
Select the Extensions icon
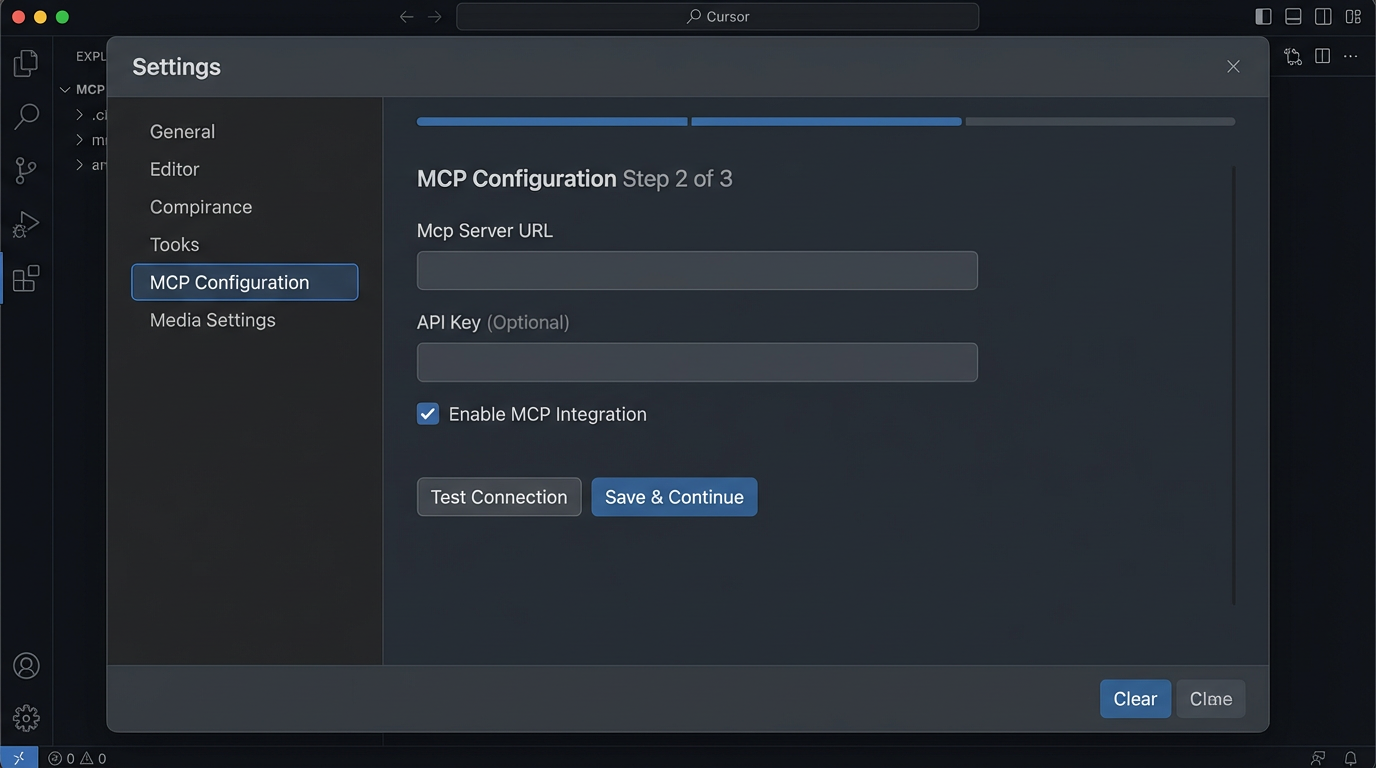coord(25,278)
